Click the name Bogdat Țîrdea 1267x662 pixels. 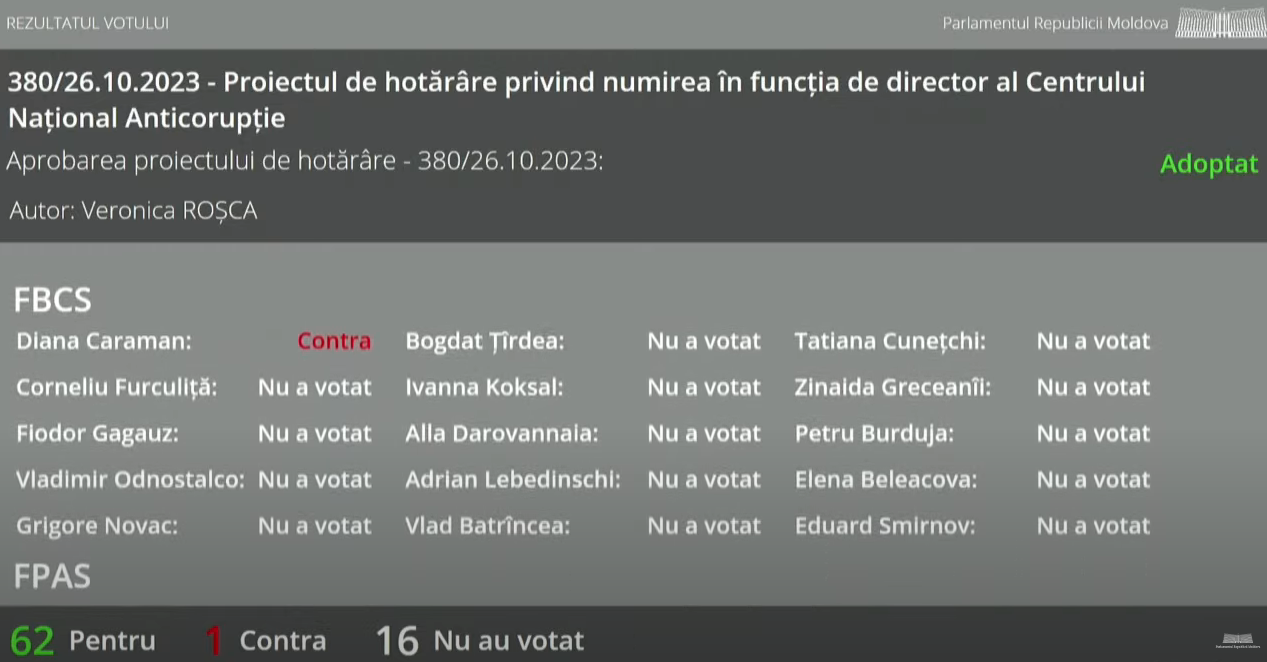tap(485, 341)
